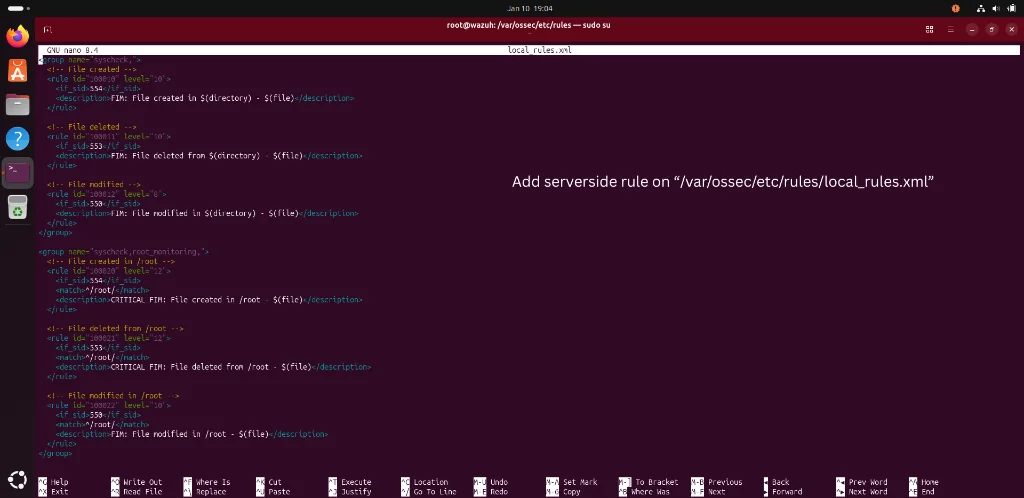Click the Undo shortcut label

click(499, 482)
